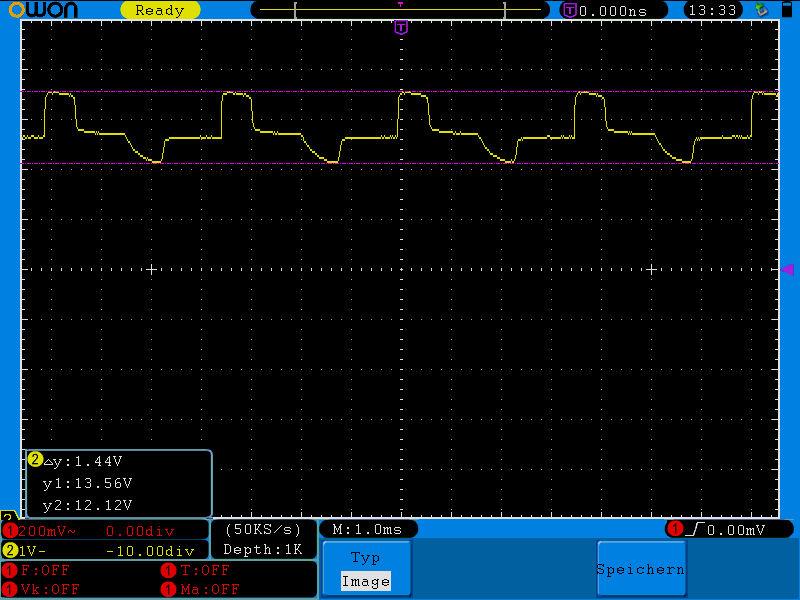Click the purple trigger level arrow on right edge

coord(787,270)
